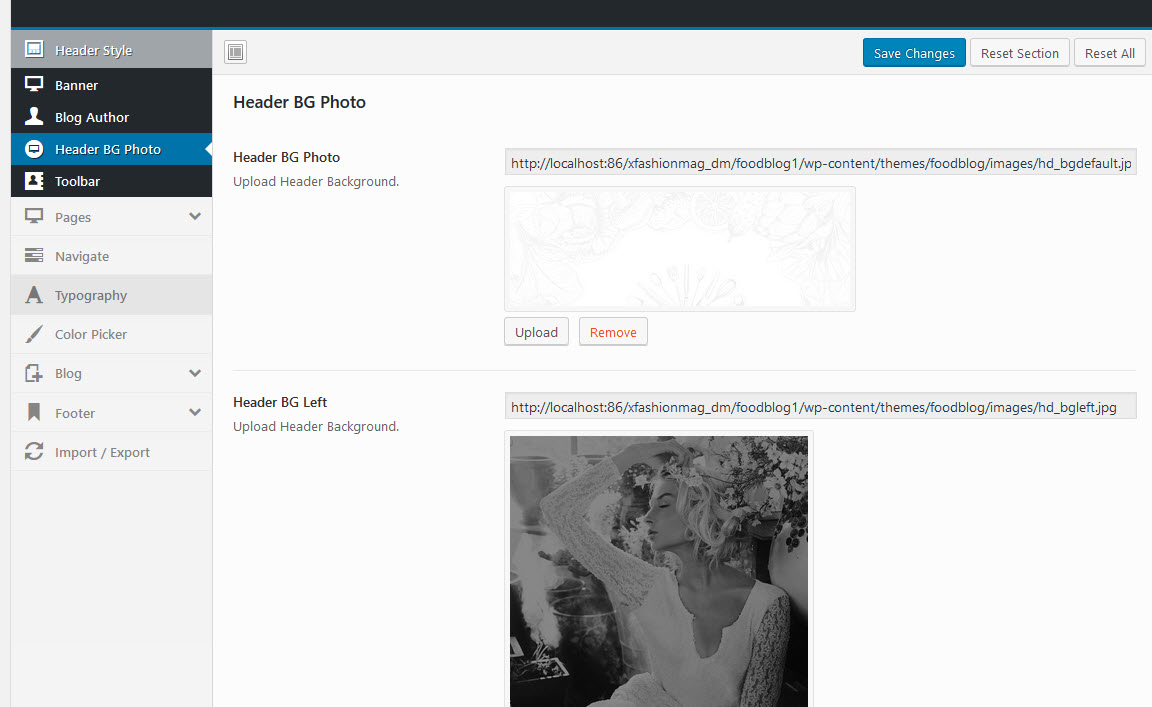Toggle the expand-all options panel icon
This screenshot has height=707, width=1152.
point(235,52)
